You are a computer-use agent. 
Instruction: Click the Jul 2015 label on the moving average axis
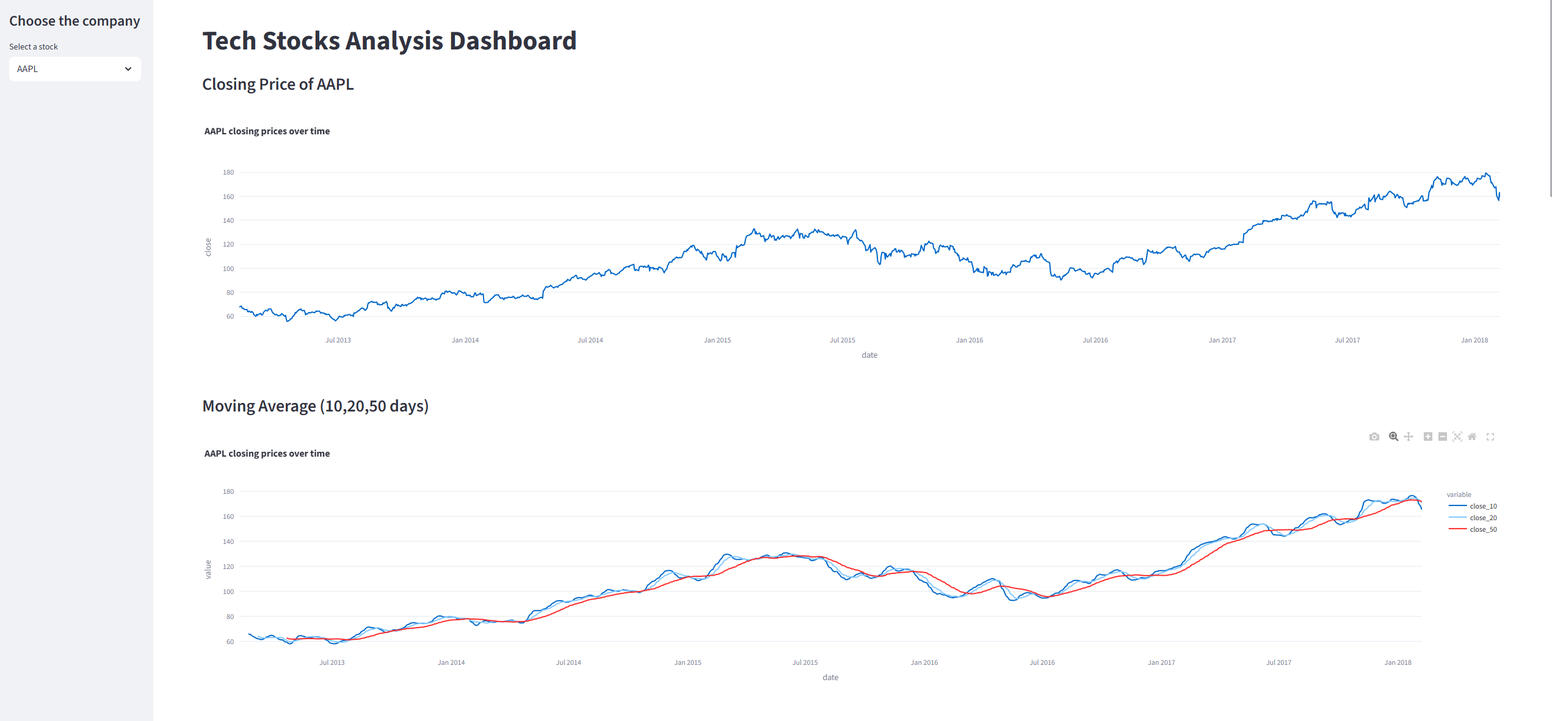coord(805,662)
